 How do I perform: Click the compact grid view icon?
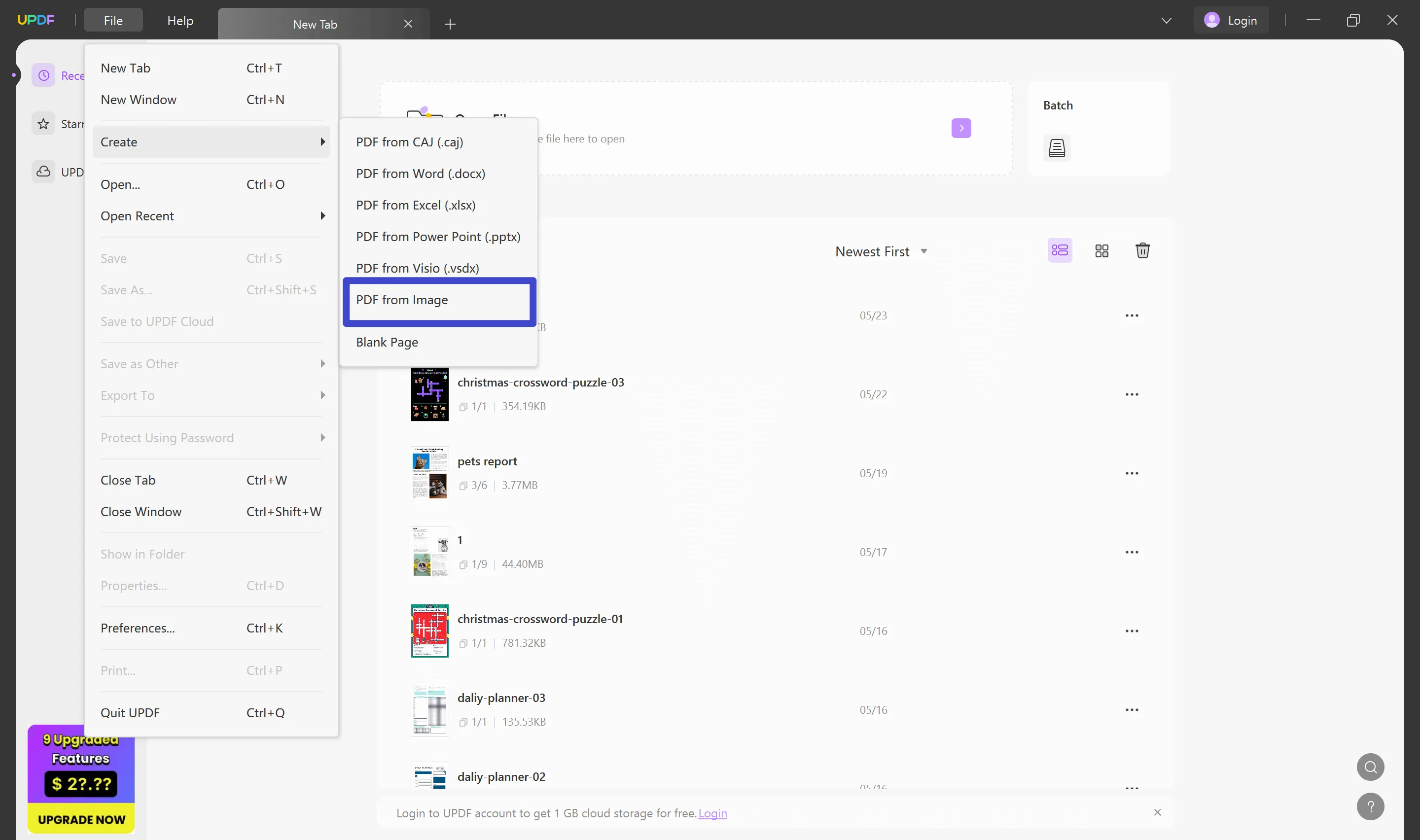tap(1102, 251)
